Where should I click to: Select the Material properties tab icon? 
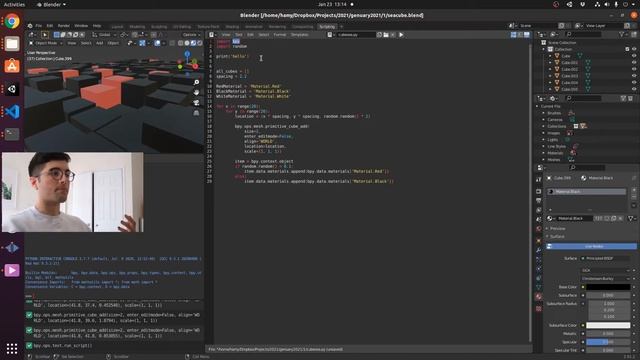tap(539, 296)
